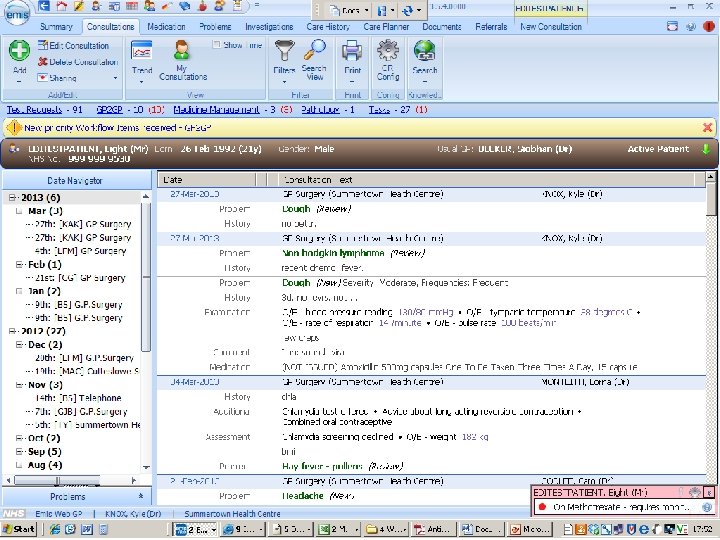Select 21st [CG] GP Surgery entry
Viewport: 720px width, 540px height.
coord(79,278)
